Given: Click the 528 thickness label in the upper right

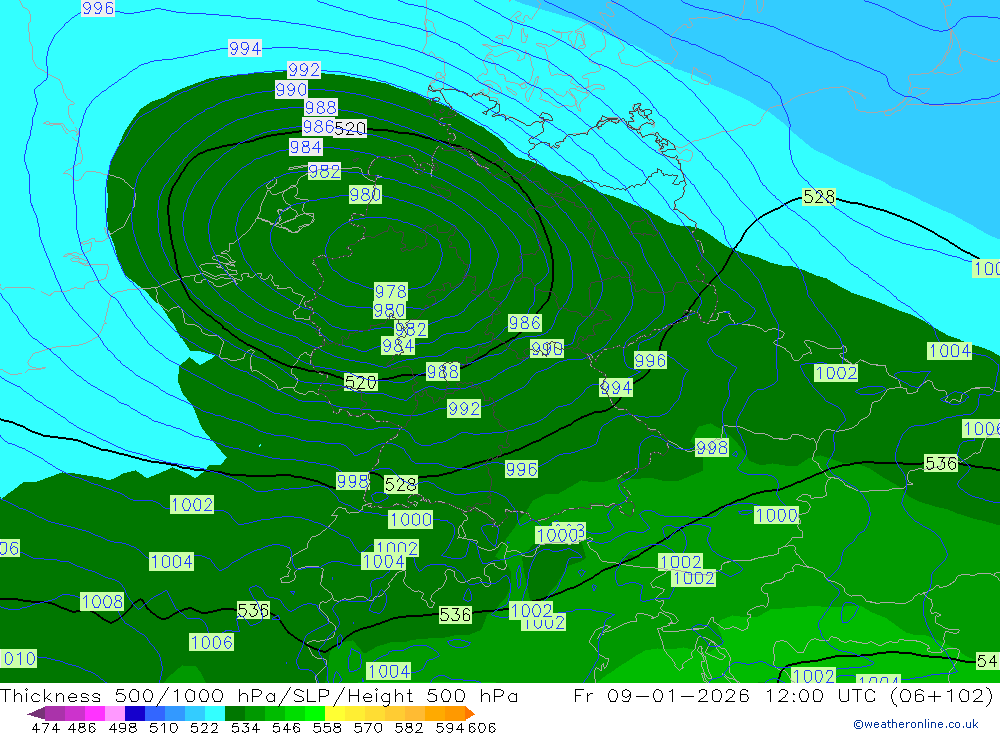Looking at the screenshot, I should point(818,197).
